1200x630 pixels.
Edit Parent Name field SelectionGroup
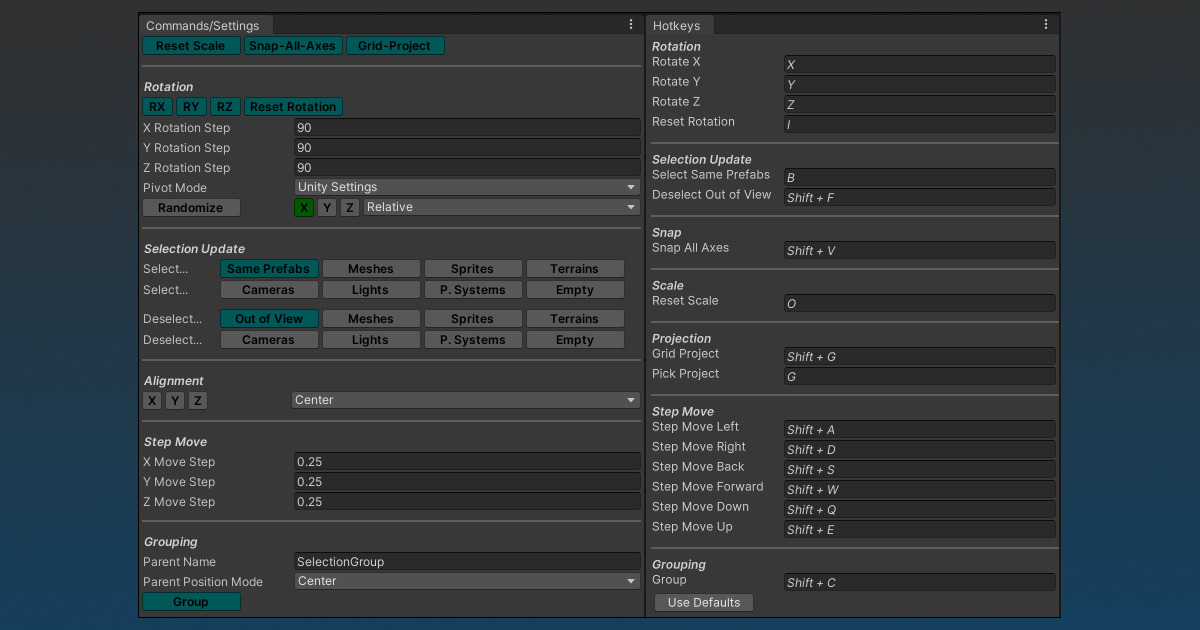coord(467,562)
